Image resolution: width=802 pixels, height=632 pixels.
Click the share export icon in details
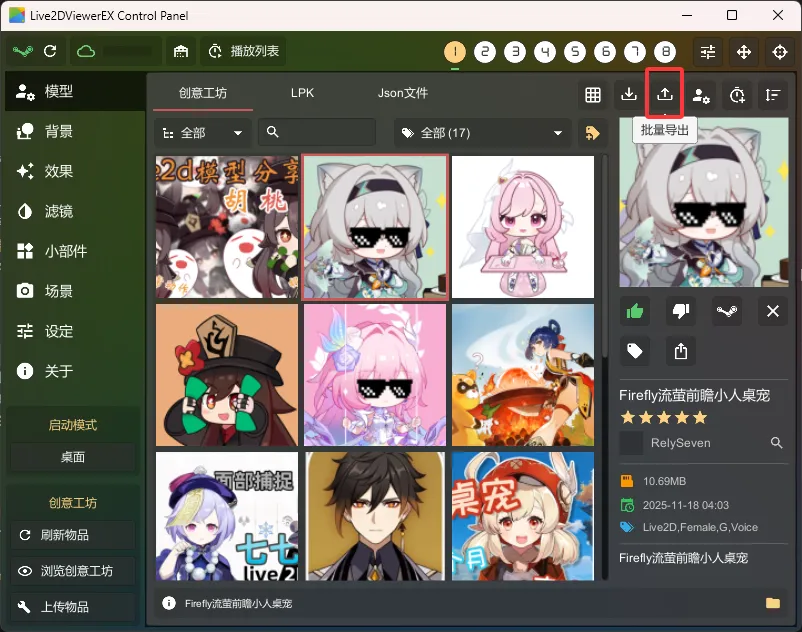point(681,351)
